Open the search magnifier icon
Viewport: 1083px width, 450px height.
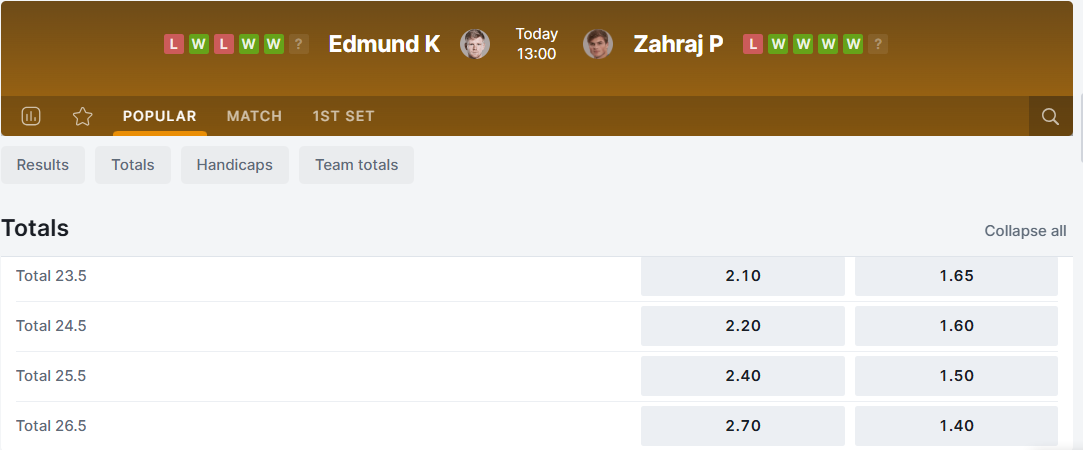[1050, 116]
